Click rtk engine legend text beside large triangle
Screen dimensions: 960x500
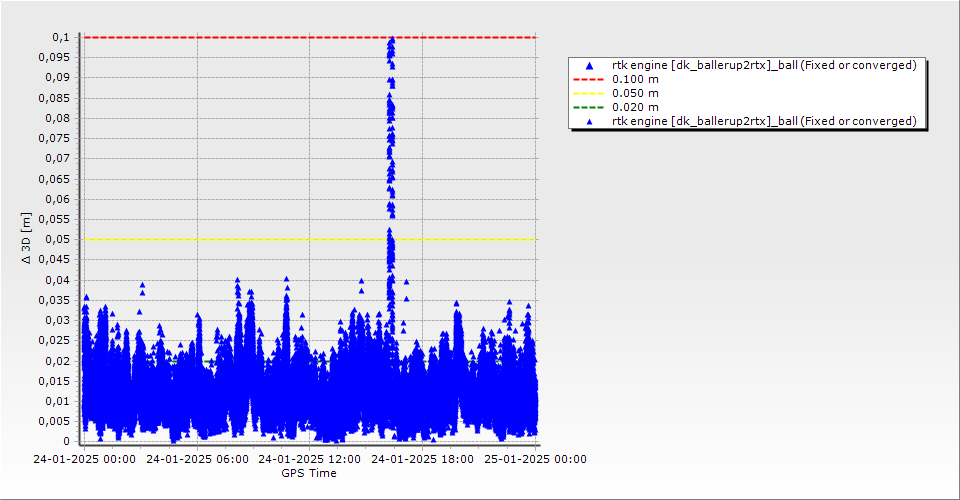(x=764, y=65)
